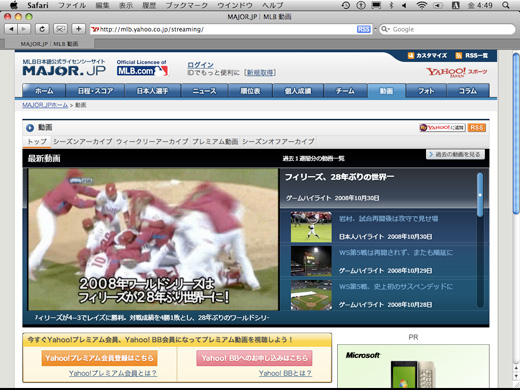Select the 日本人選手 navigation tab
The width and height of the screenshot is (520, 390).
[x=153, y=91]
